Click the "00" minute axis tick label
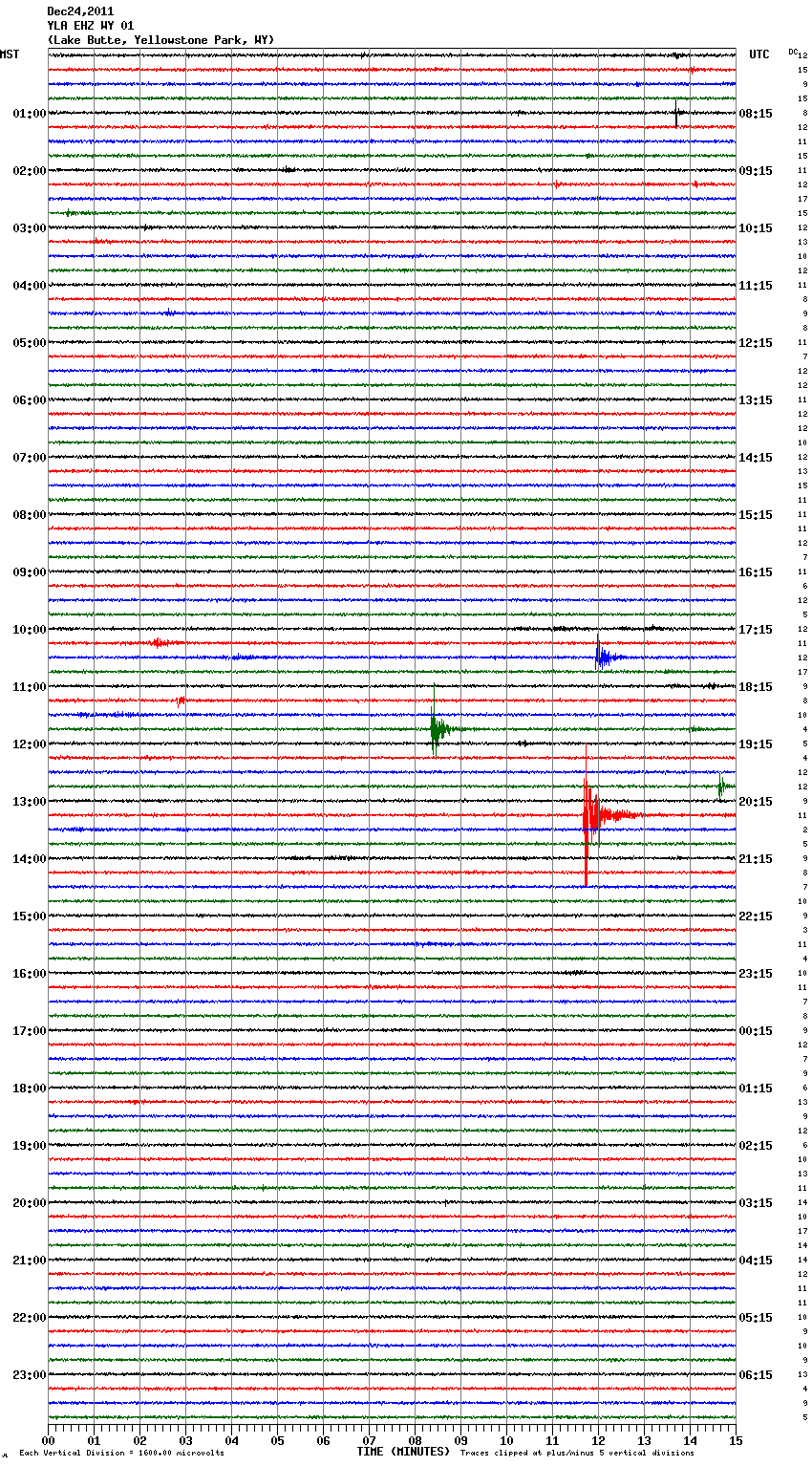 coord(49,1440)
